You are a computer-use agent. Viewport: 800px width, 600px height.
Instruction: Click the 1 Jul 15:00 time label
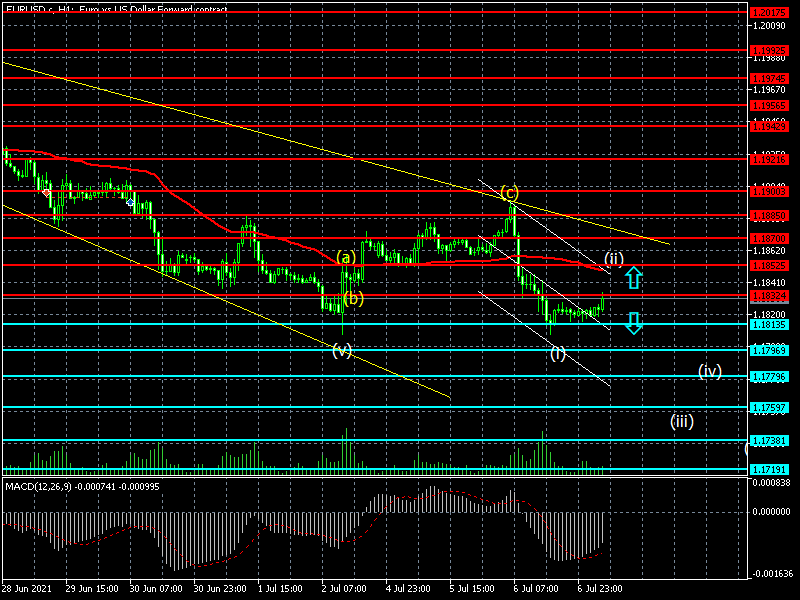(280, 589)
